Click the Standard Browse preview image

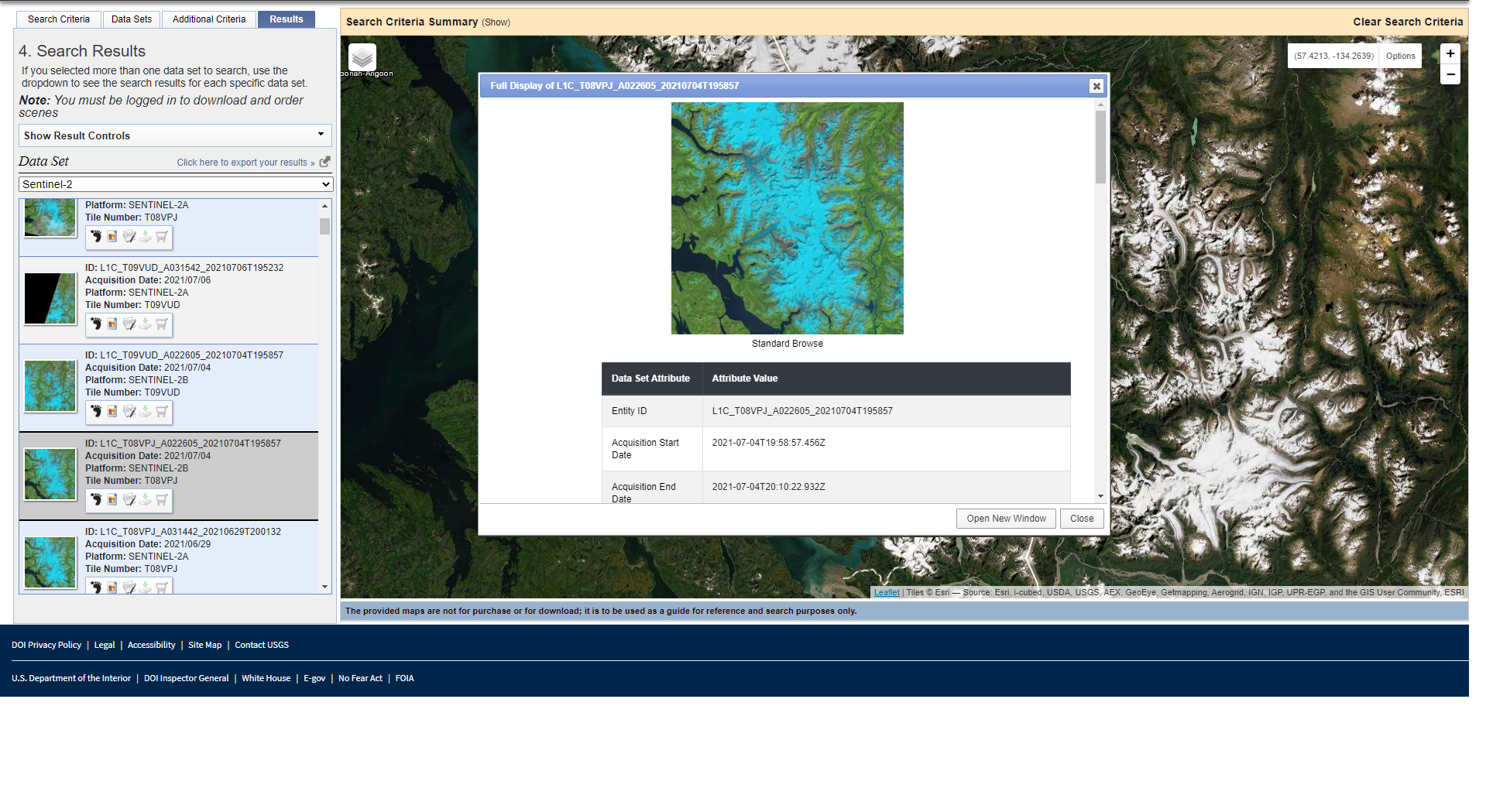tap(787, 218)
